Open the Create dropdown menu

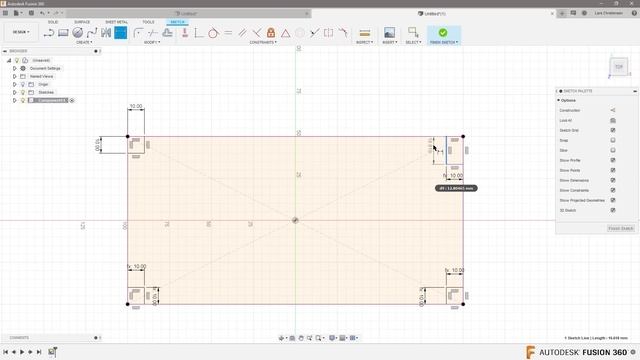(84, 42)
